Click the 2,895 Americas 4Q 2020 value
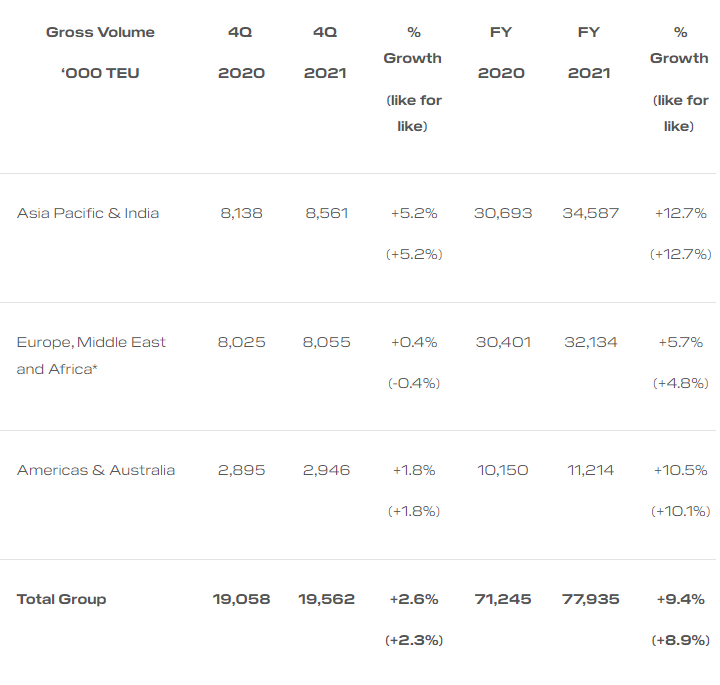 [x=242, y=470]
